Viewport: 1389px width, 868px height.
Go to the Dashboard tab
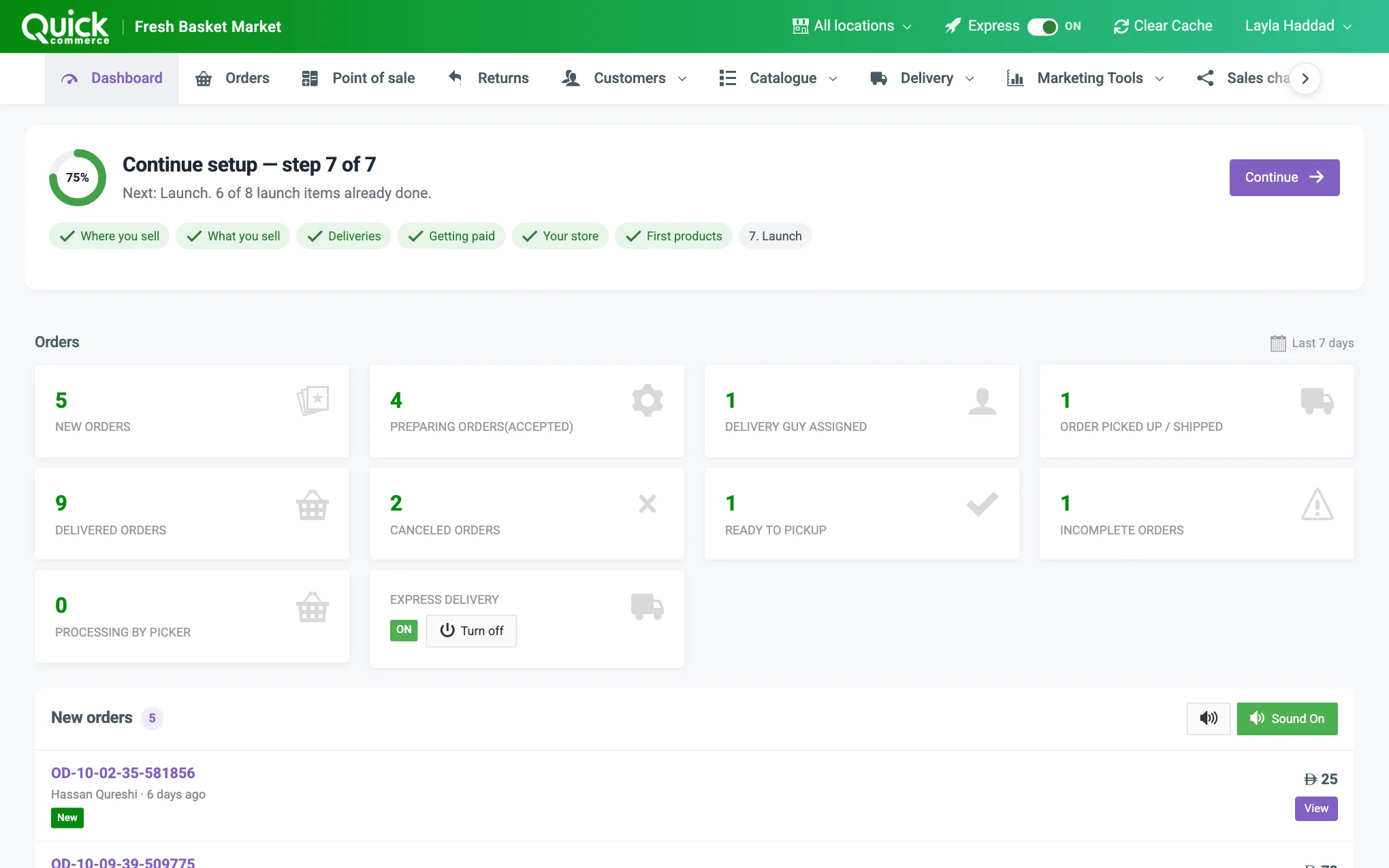tap(112, 78)
